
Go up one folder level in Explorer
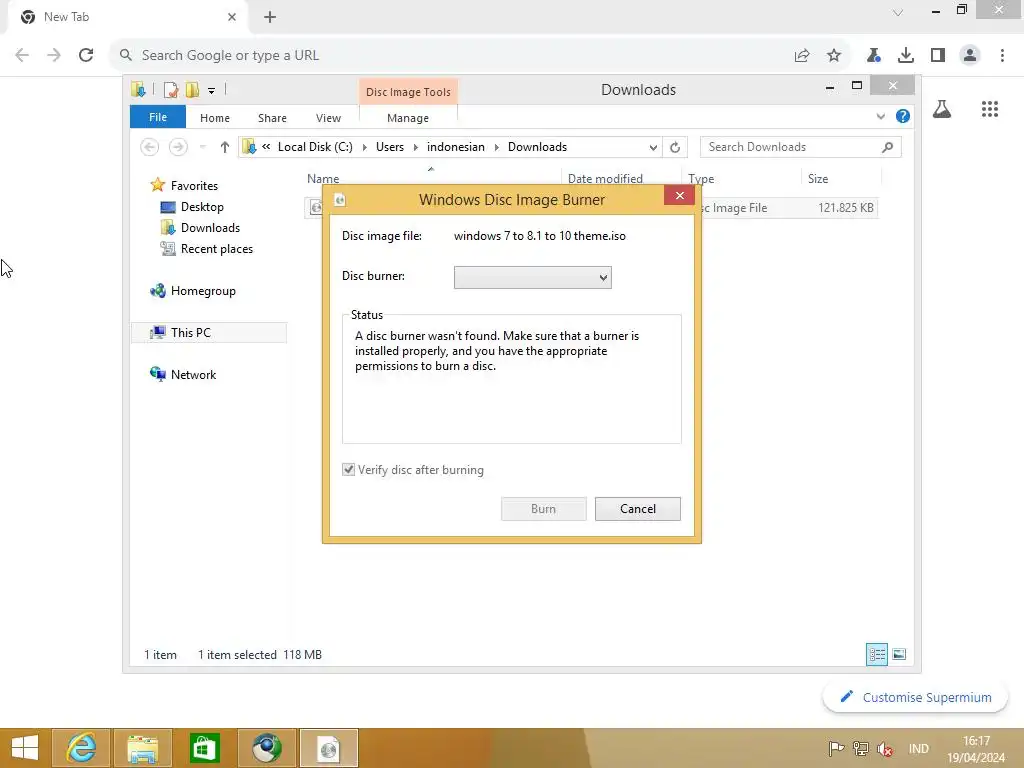pyautogui.click(x=225, y=148)
